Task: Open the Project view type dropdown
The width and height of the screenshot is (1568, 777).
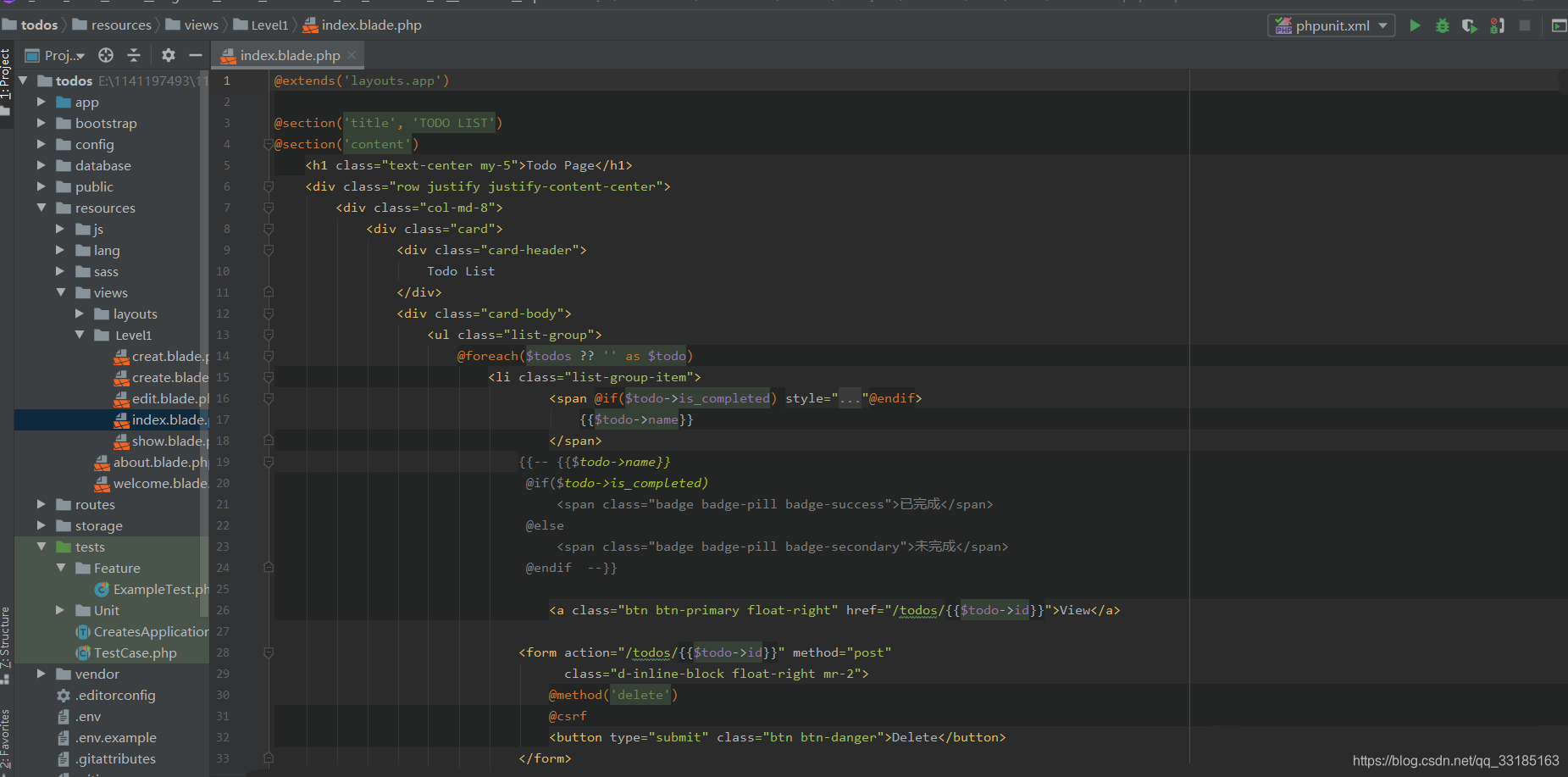Action: pyautogui.click(x=56, y=55)
